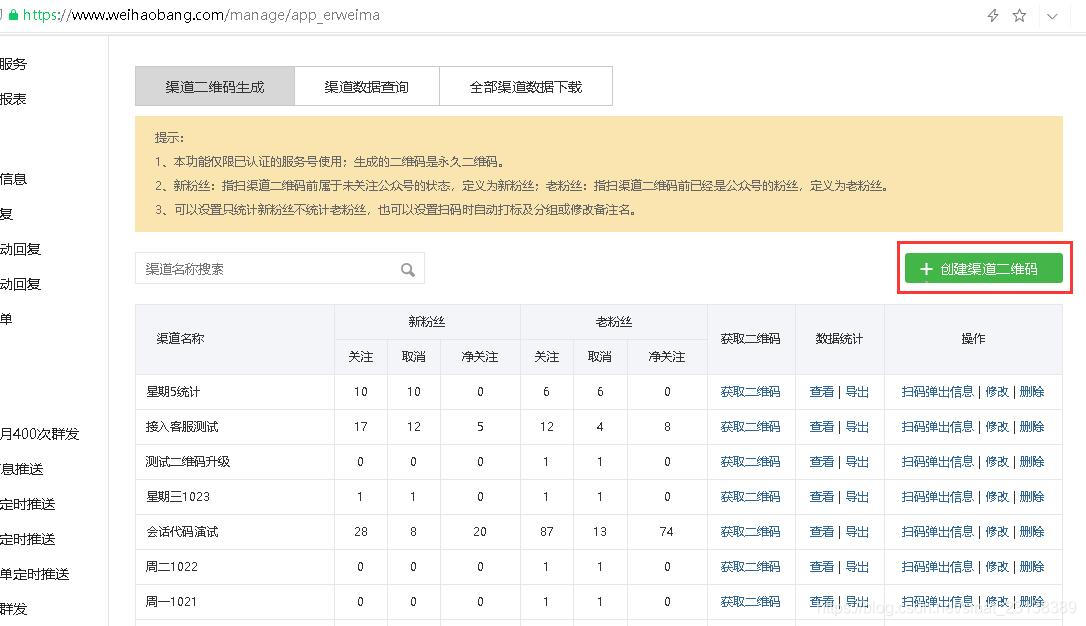Click the 老粉丝 column header

[x=614, y=321]
